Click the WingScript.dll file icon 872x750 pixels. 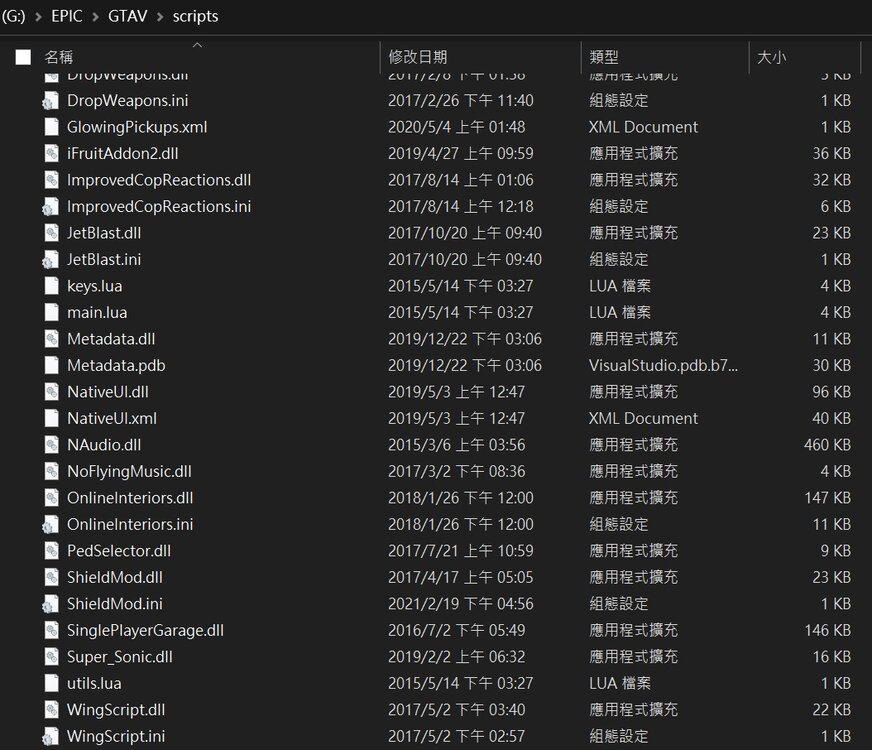pyautogui.click(x=51, y=709)
